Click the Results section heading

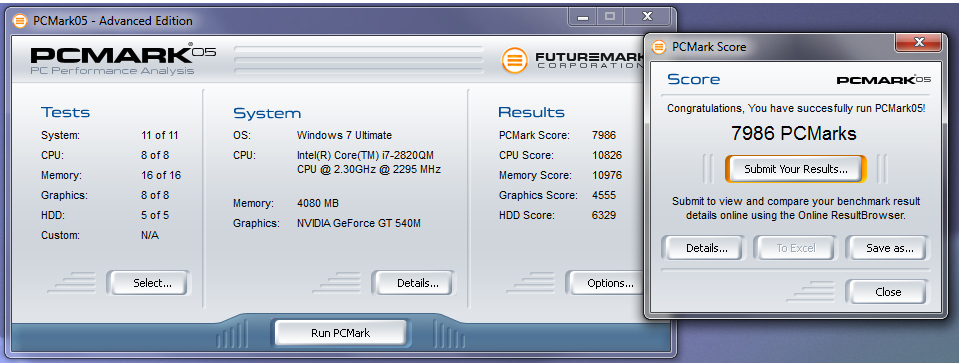[x=531, y=112]
